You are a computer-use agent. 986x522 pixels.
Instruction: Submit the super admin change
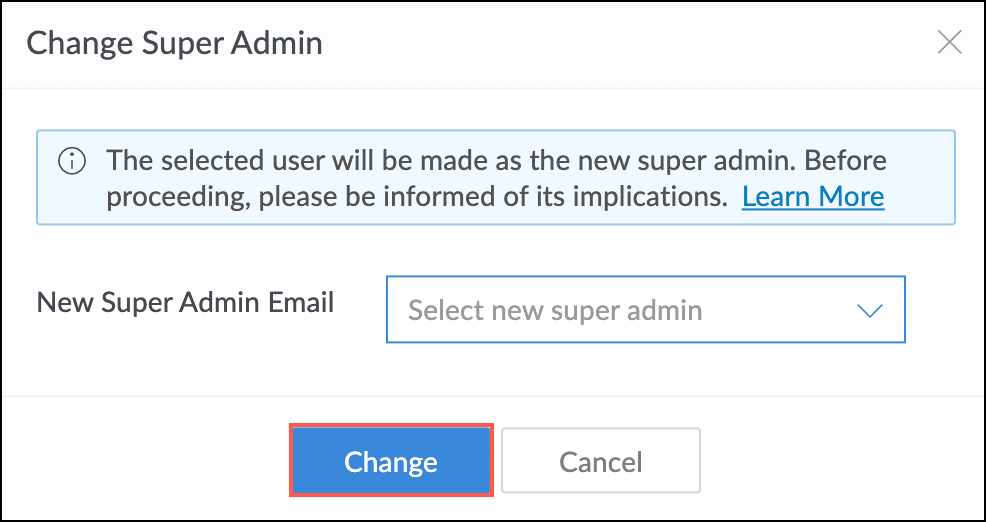(x=390, y=461)
